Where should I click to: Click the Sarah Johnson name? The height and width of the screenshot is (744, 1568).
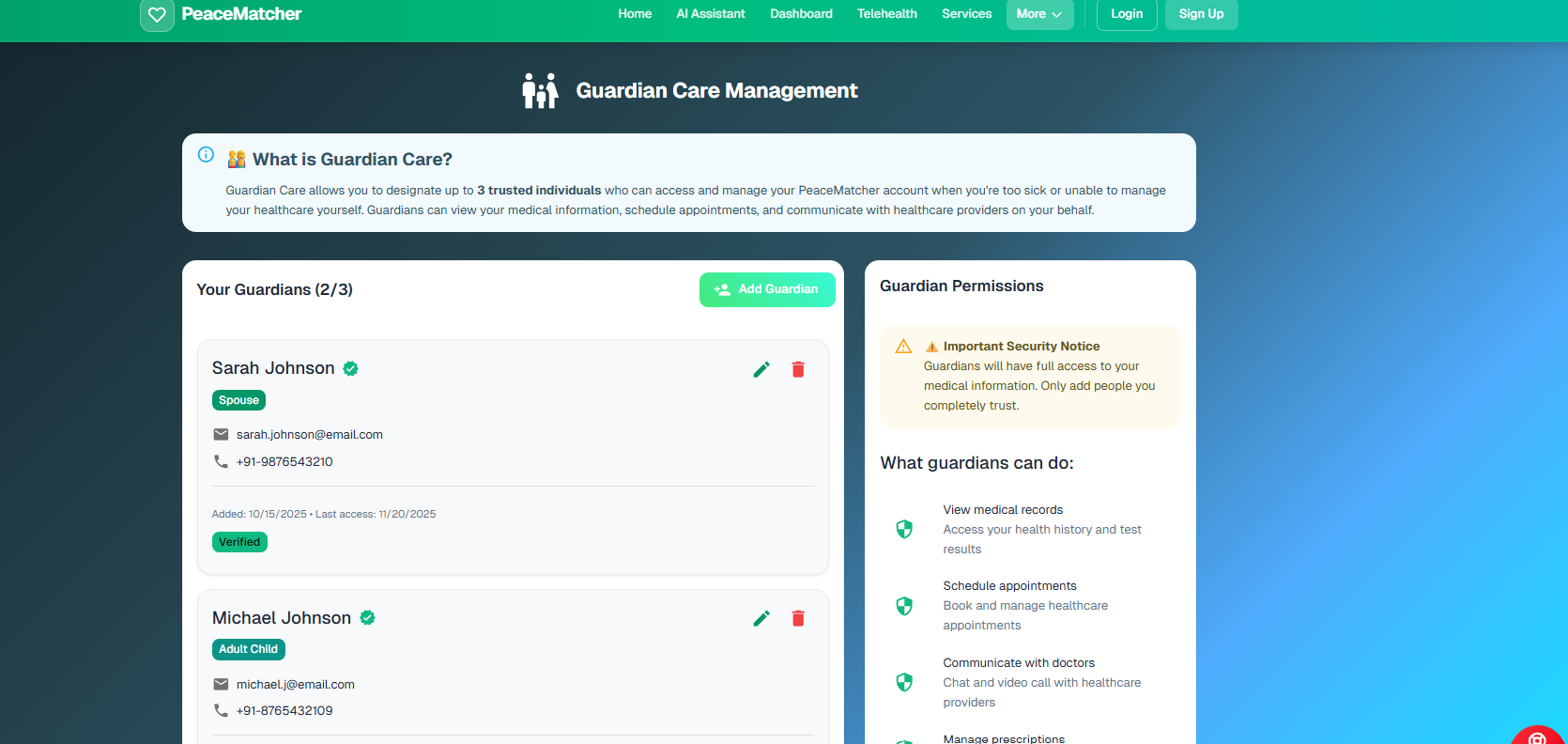point(273,368)
